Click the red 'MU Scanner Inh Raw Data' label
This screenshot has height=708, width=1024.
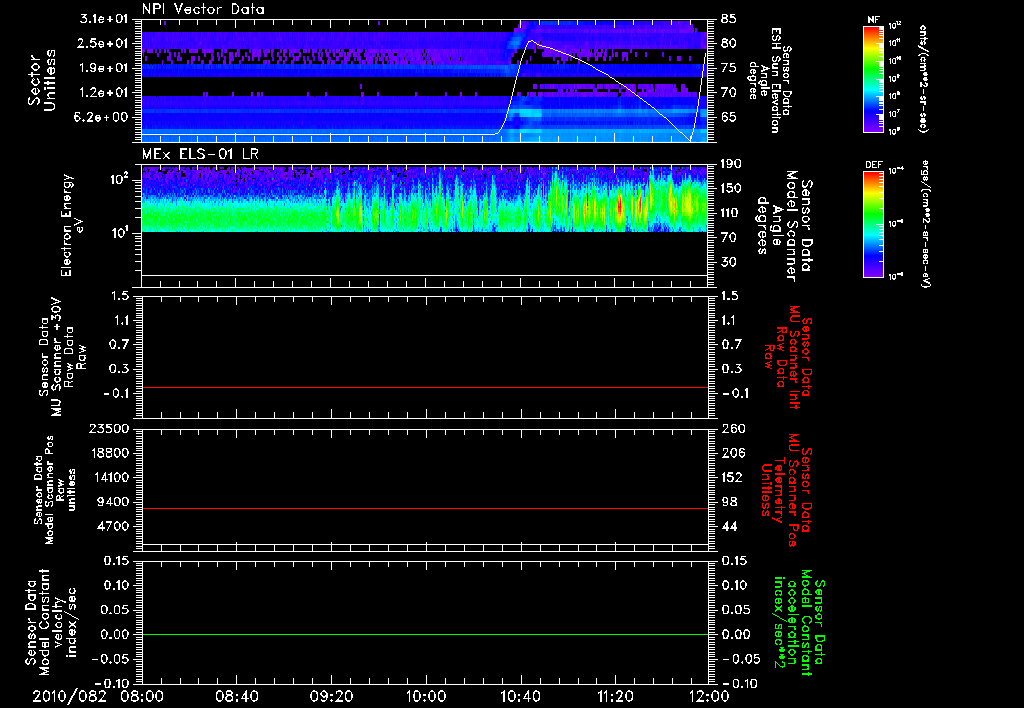coord(788,357)
